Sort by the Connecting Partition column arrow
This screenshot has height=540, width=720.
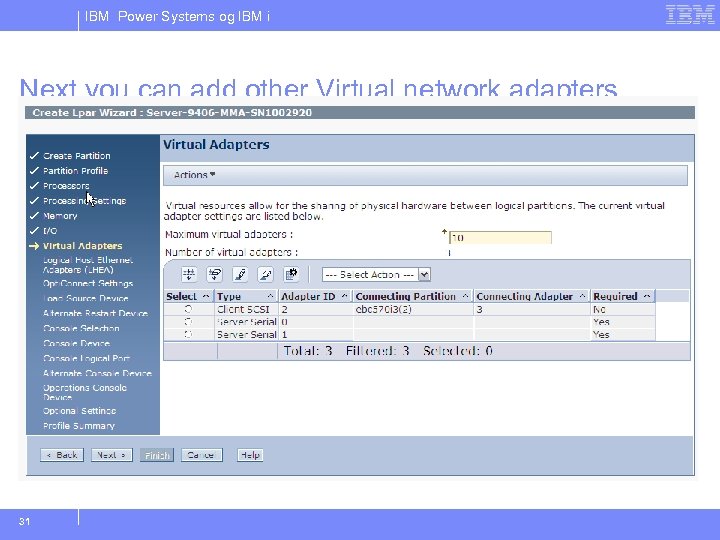pyautogui.click(x=465, y=296)
